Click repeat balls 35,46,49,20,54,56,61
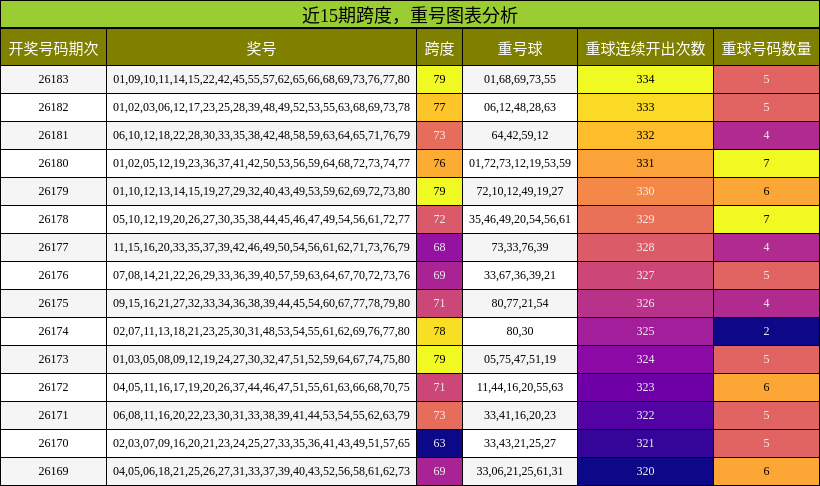The image size is (820, 486). [520, 219]
